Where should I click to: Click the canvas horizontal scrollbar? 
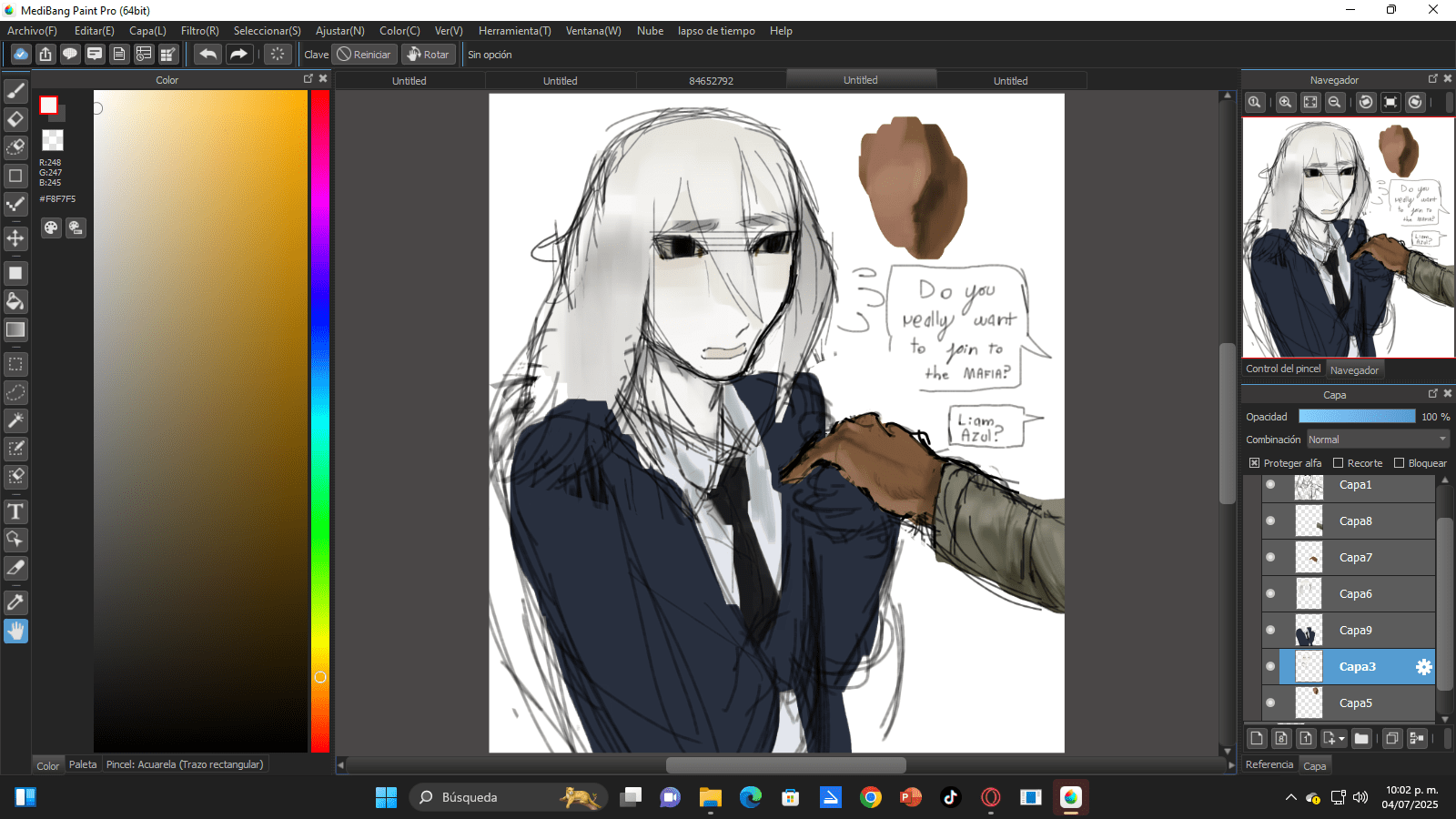(x=786, y=765)
